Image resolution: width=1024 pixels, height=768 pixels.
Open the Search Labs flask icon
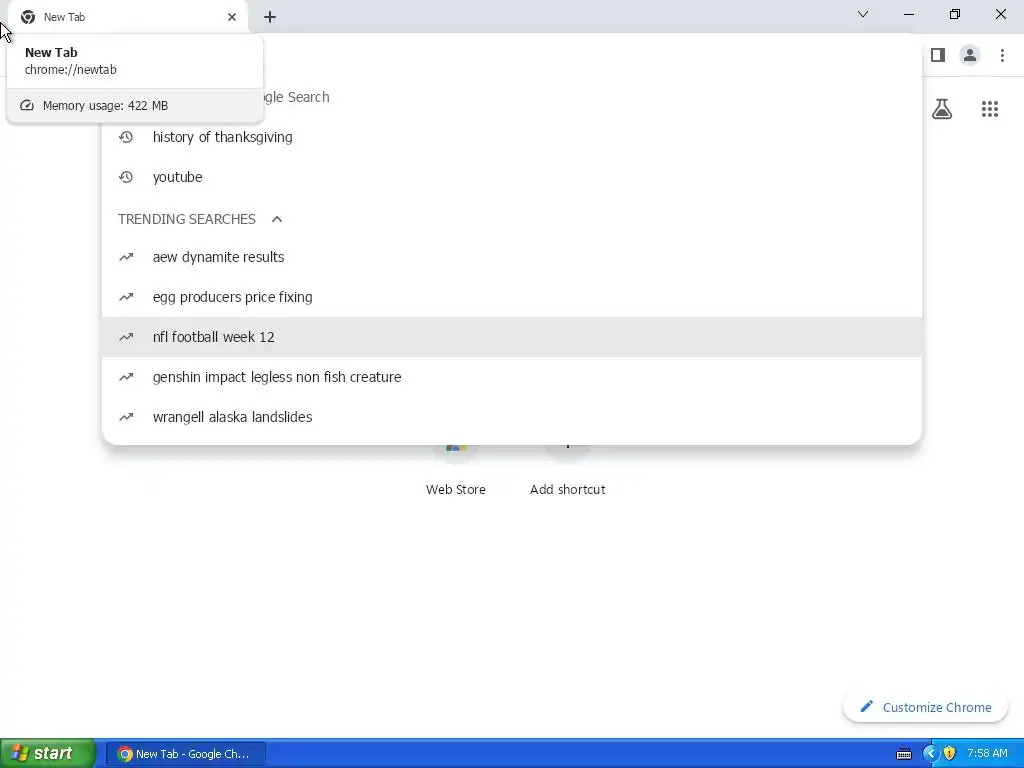coord(942,108)
